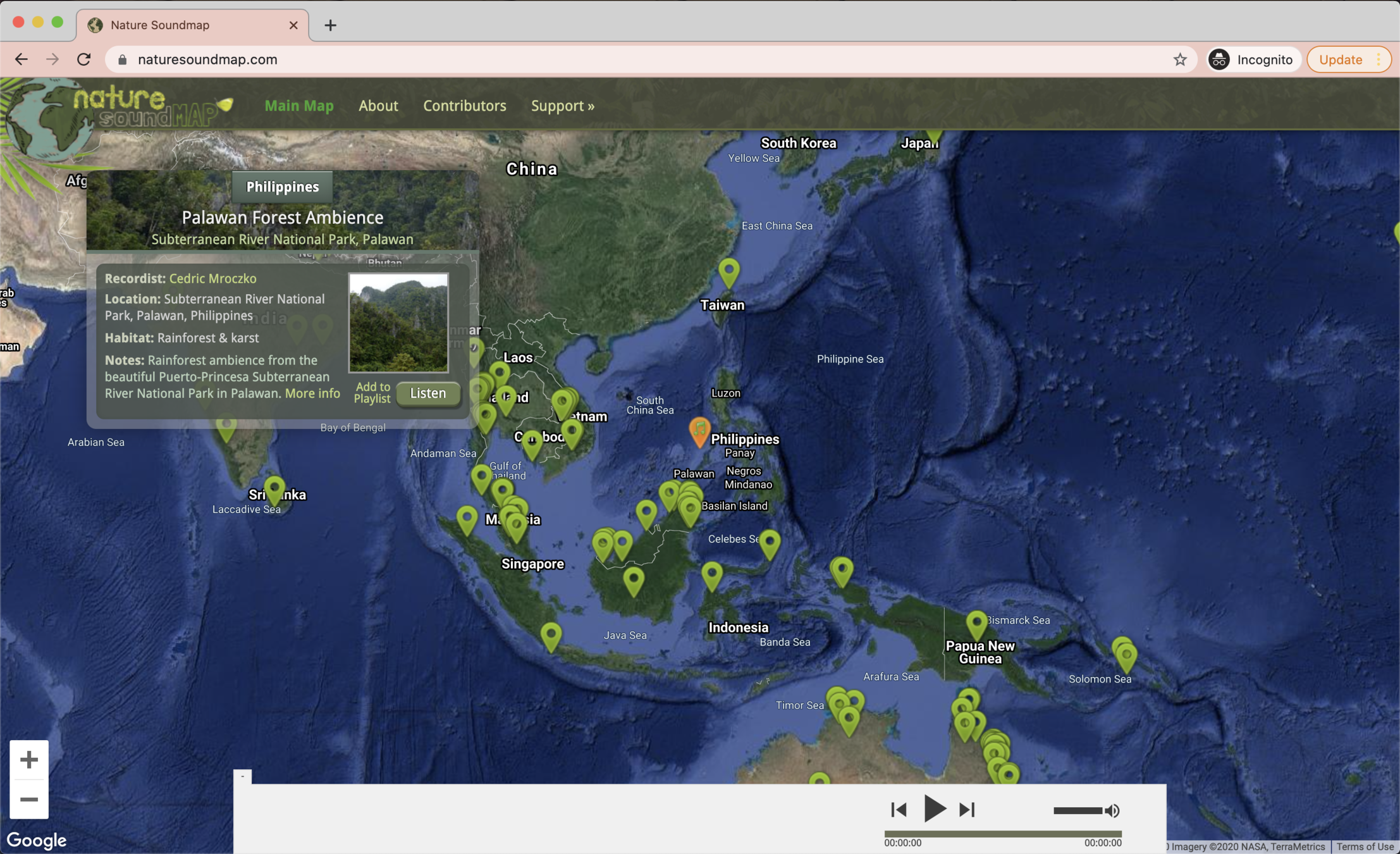Open the About page
The image size is (1400, 854).
(x=378, y=106)
